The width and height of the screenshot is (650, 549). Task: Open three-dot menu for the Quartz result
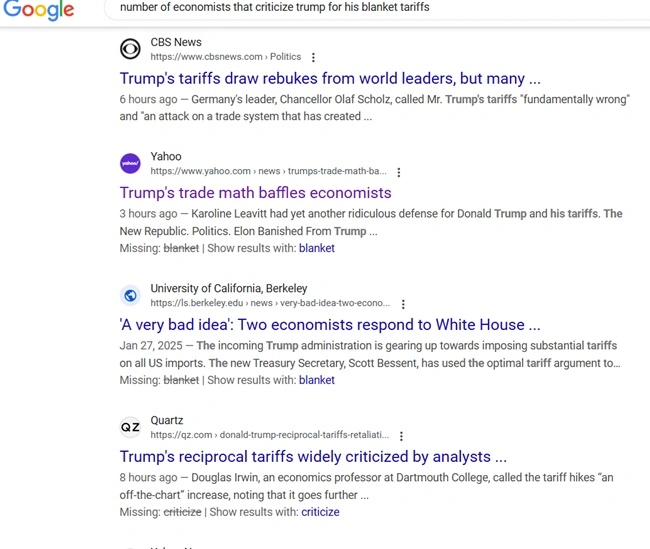401,436
